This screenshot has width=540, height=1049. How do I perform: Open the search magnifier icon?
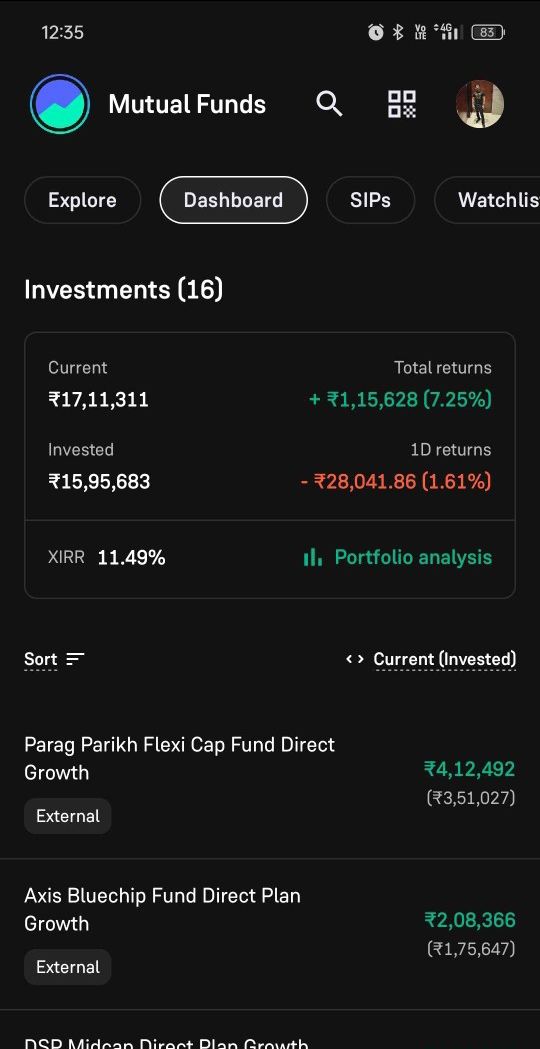[329, 104]
